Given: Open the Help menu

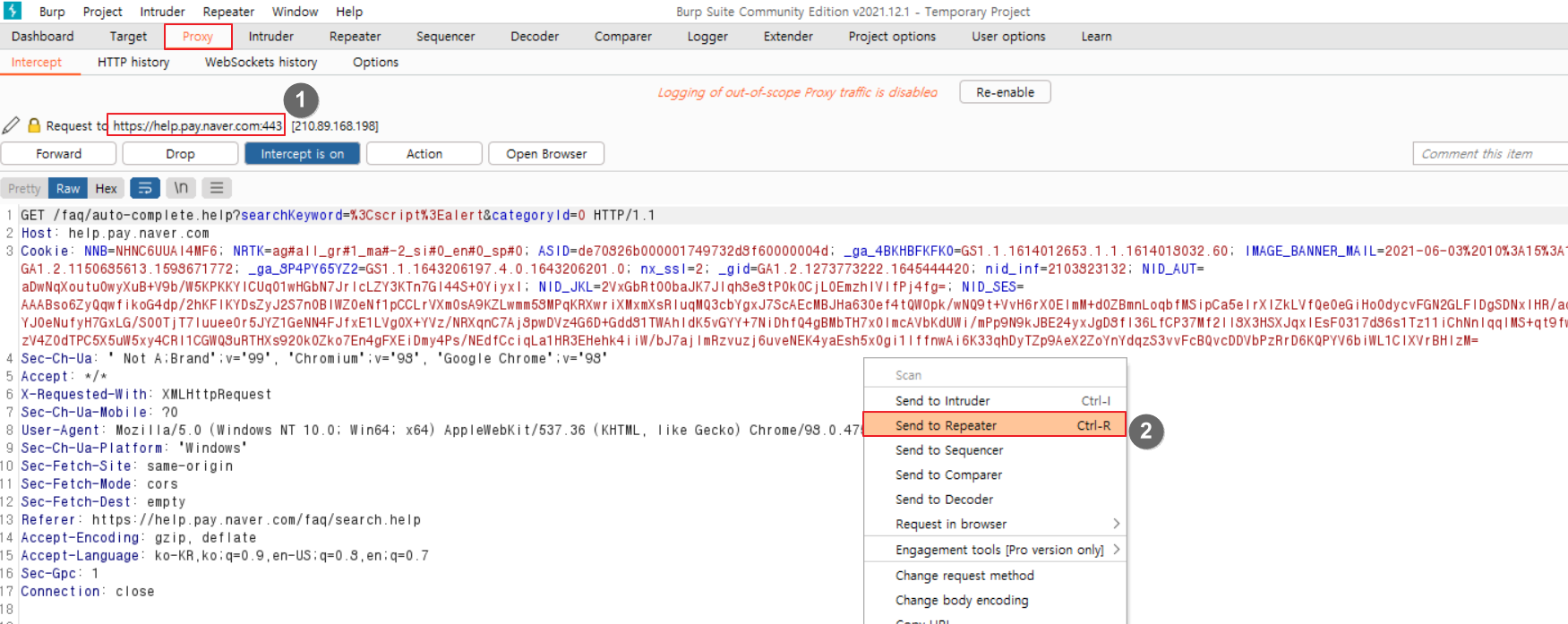Looking at the screenshot, I should (x=349, y=12).
